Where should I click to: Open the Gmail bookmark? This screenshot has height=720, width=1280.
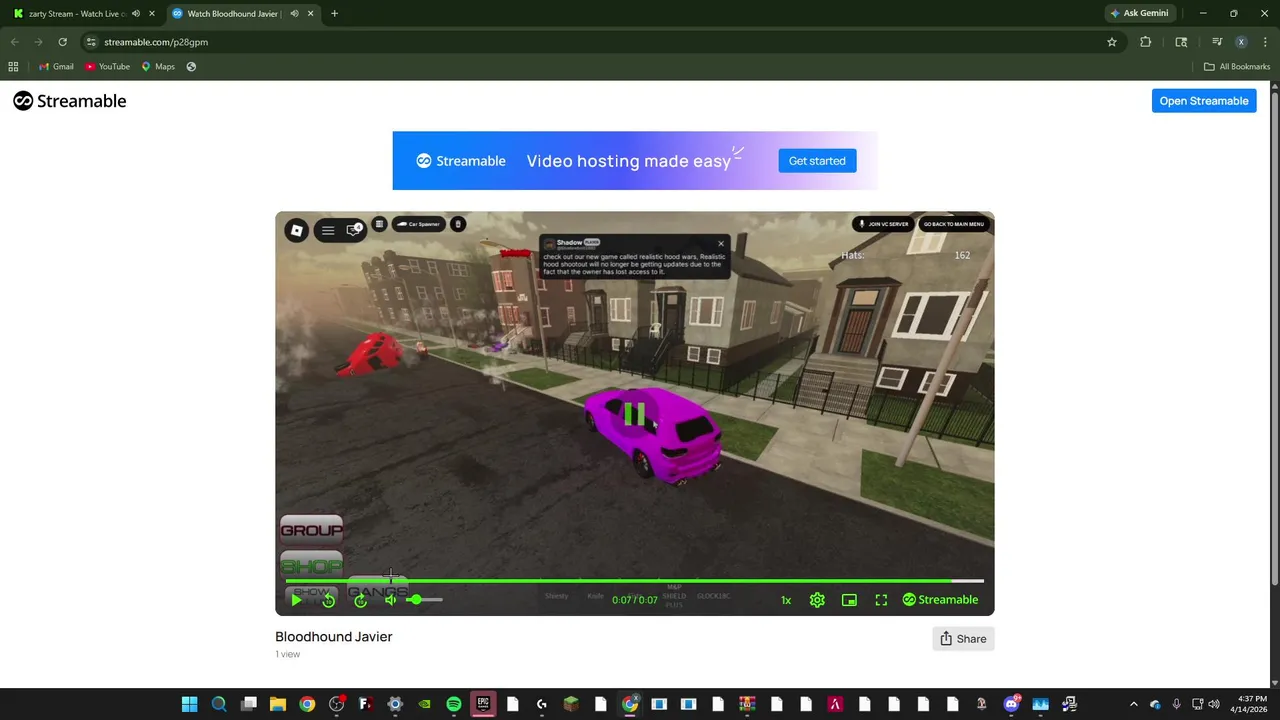[x=56, y=67]
